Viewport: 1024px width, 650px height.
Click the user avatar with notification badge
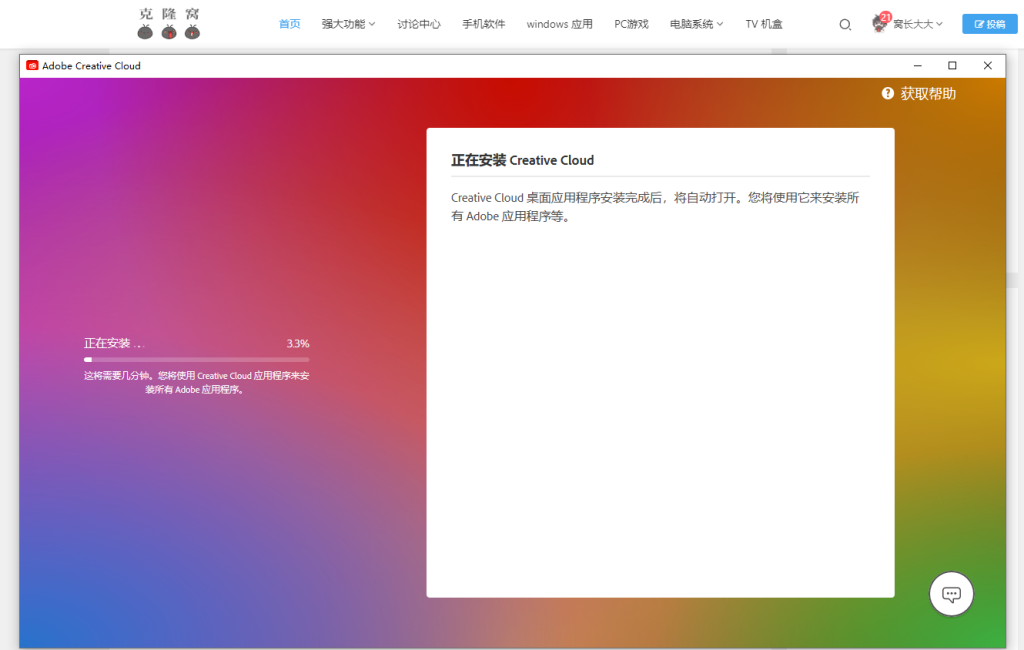[x=880, y=23]
